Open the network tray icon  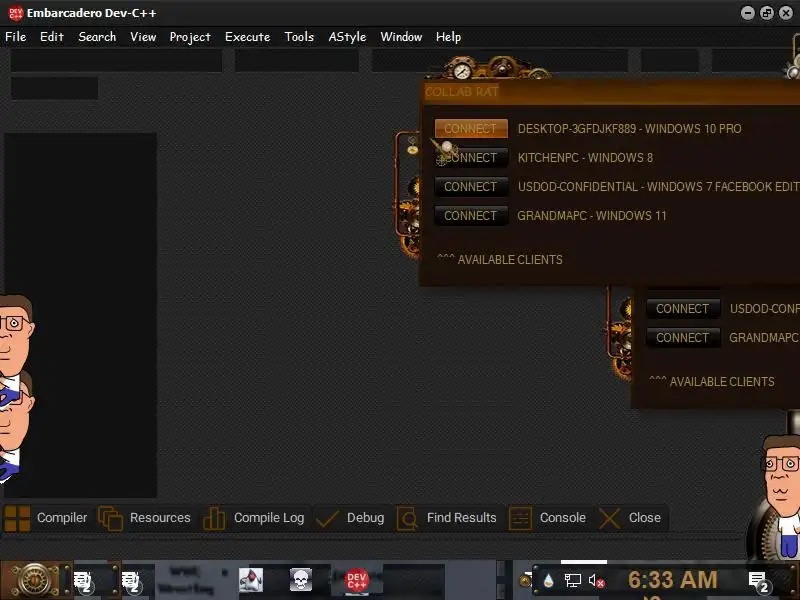[x=572, y=581]
